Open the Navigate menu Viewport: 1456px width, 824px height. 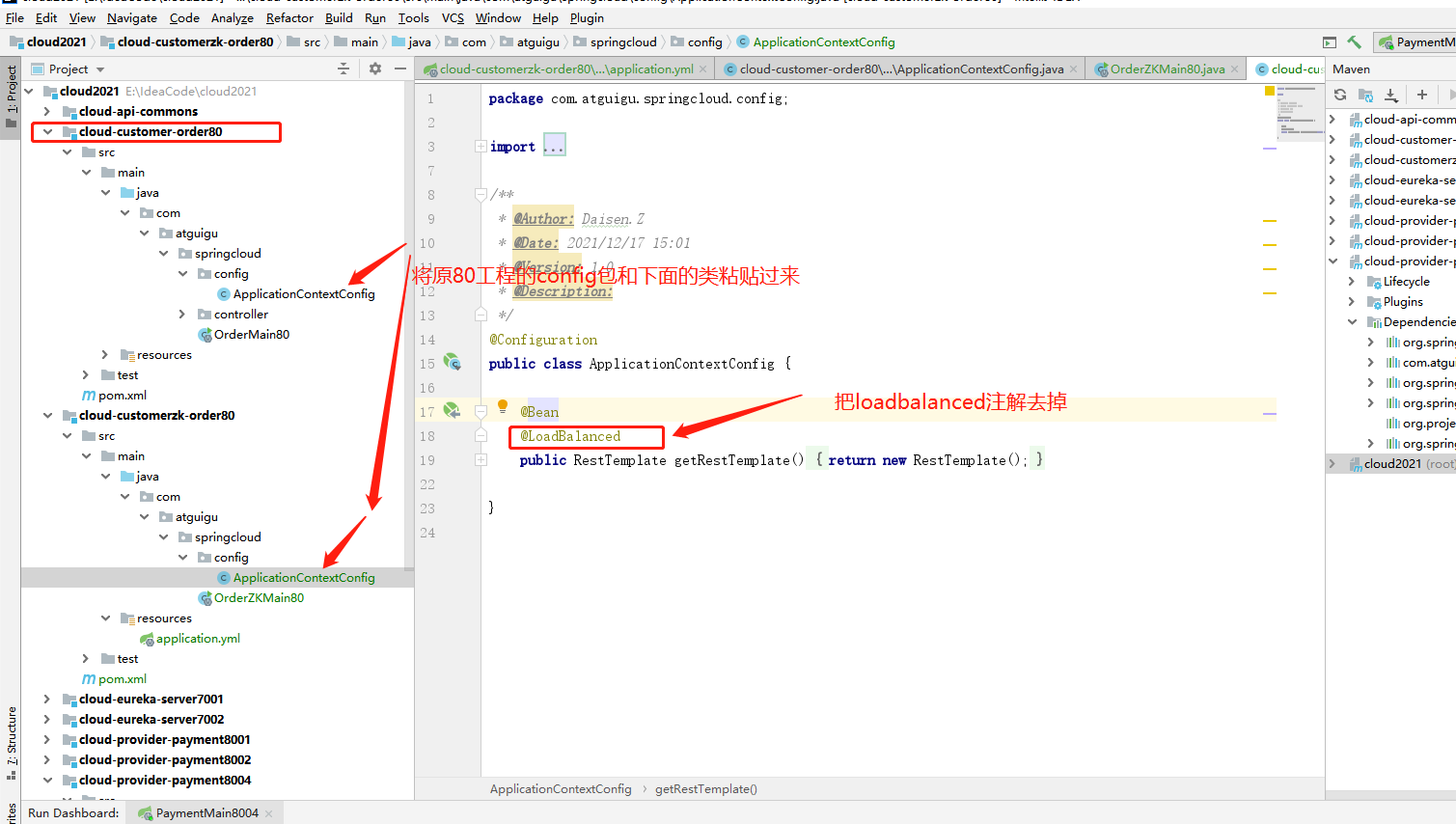click(x=132, y=17)
